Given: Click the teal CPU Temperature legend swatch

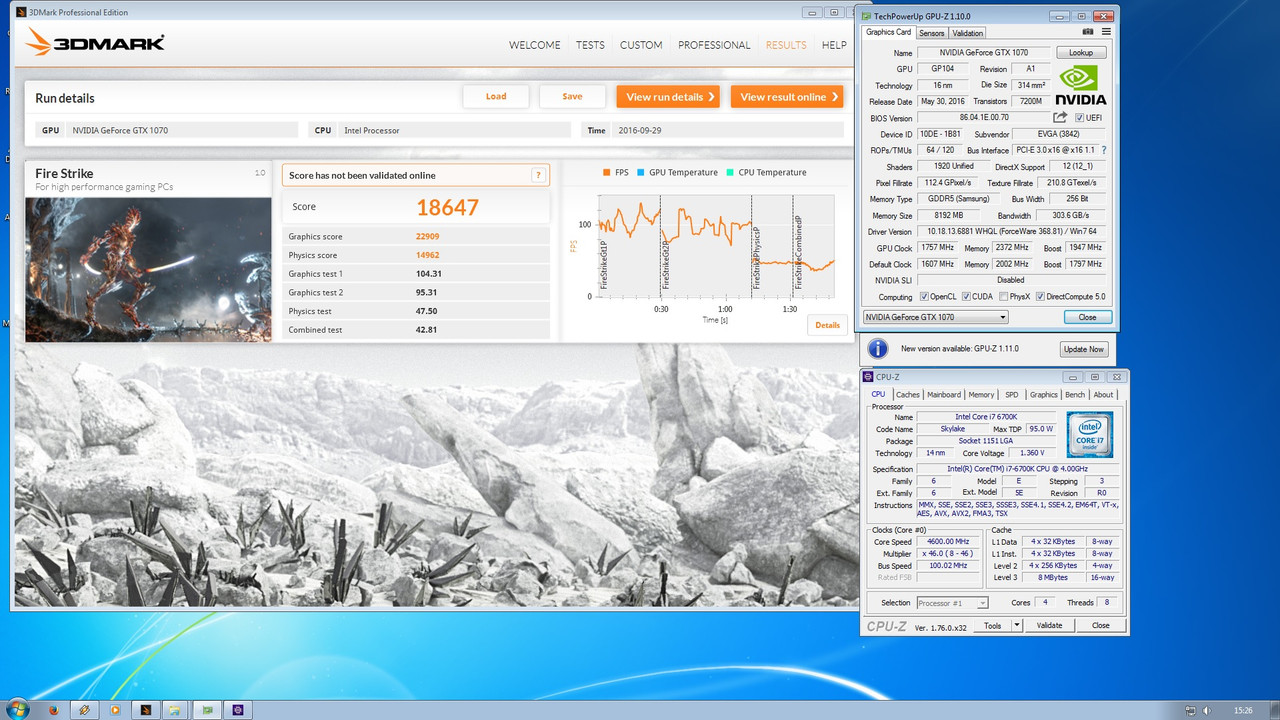Looking at the screenshot, I should [x=730, y=173].
